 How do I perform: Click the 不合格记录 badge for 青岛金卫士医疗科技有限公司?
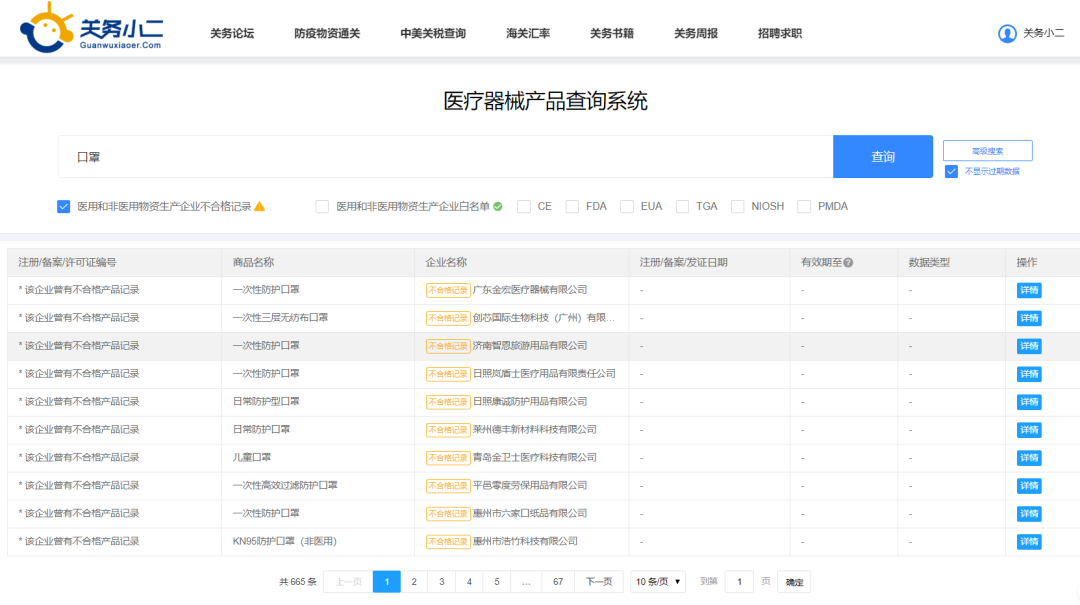[x=448, y=458]
